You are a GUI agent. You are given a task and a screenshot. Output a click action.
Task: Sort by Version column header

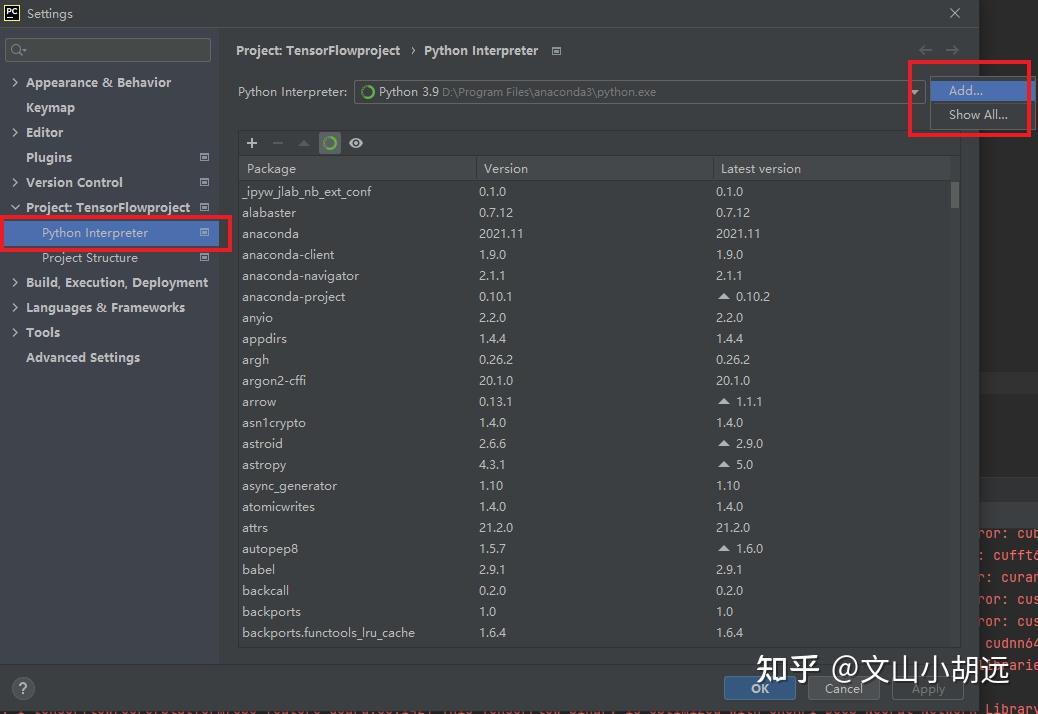[594, 169]
